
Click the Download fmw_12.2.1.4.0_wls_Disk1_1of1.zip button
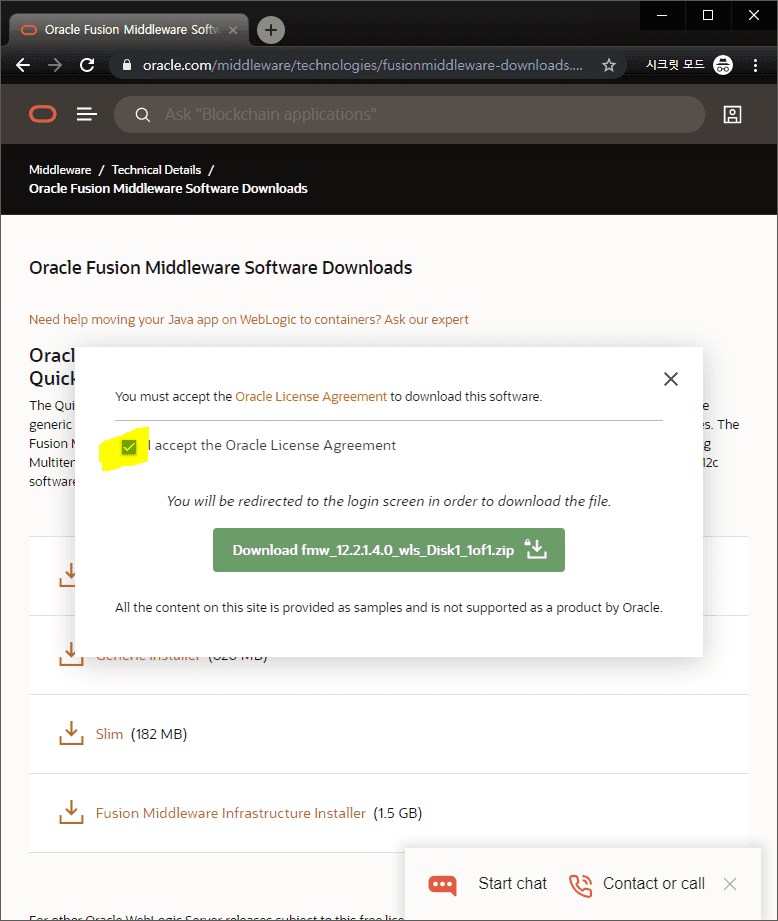click(389, 550)
